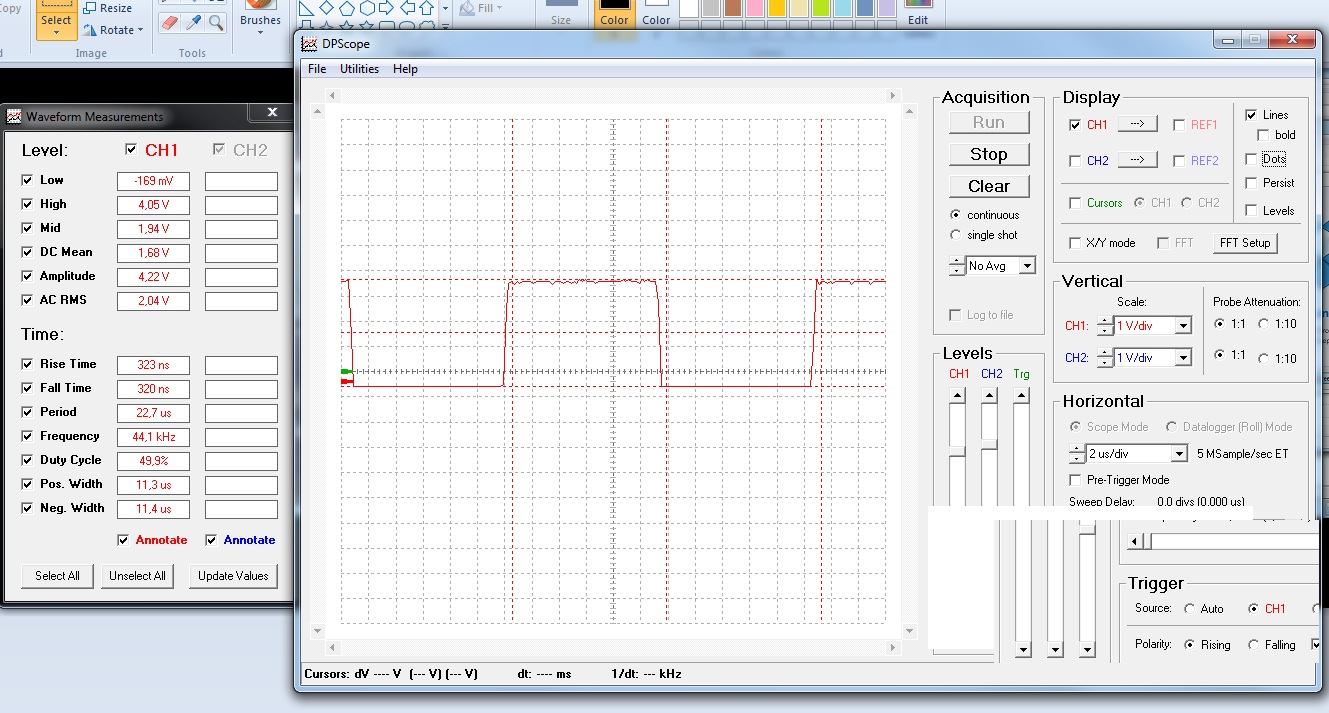
Task: Click the Waveform Measurements window icon
Action: [x=14, y=116]
